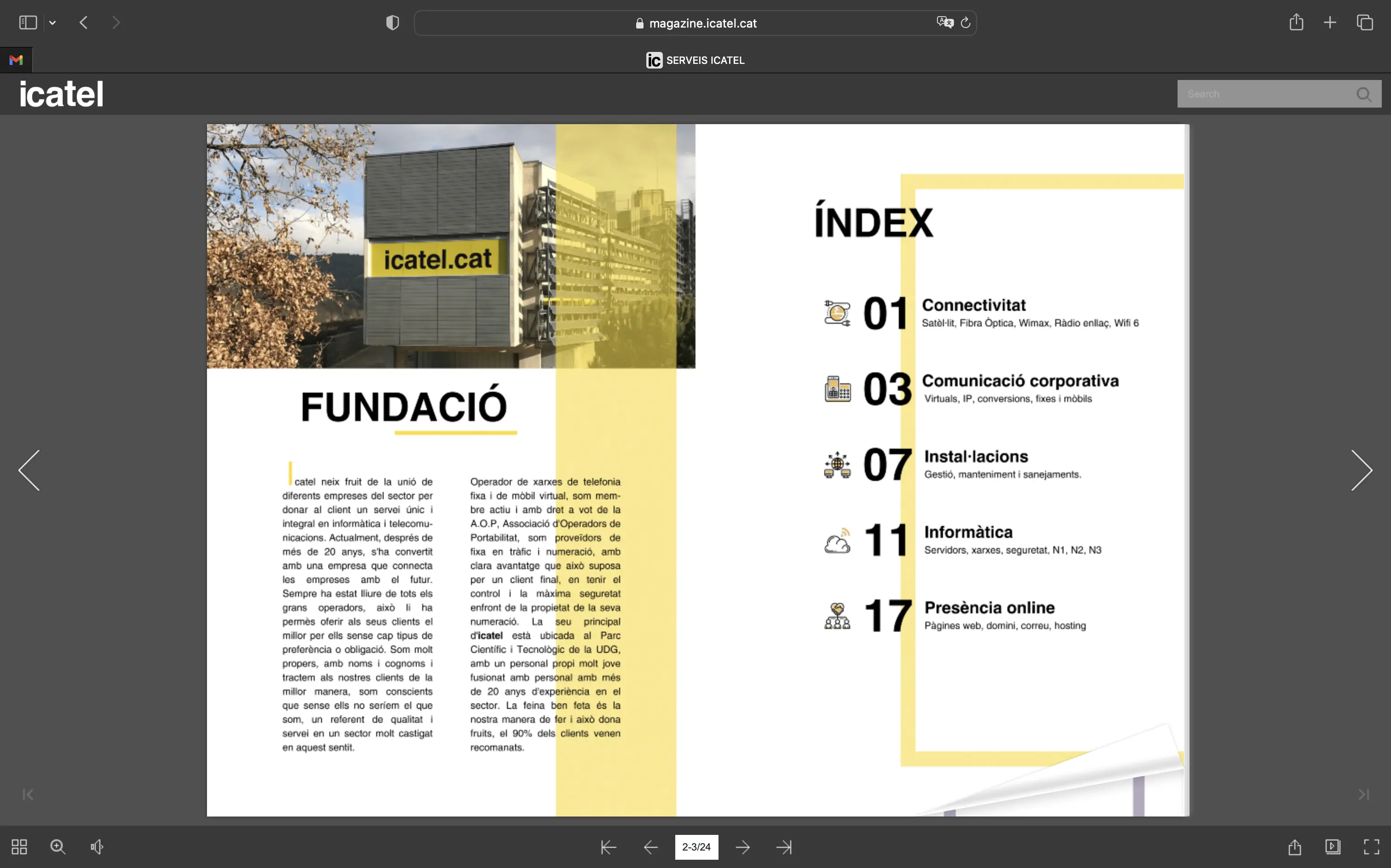Show the tab overview

pos(1365,23)
